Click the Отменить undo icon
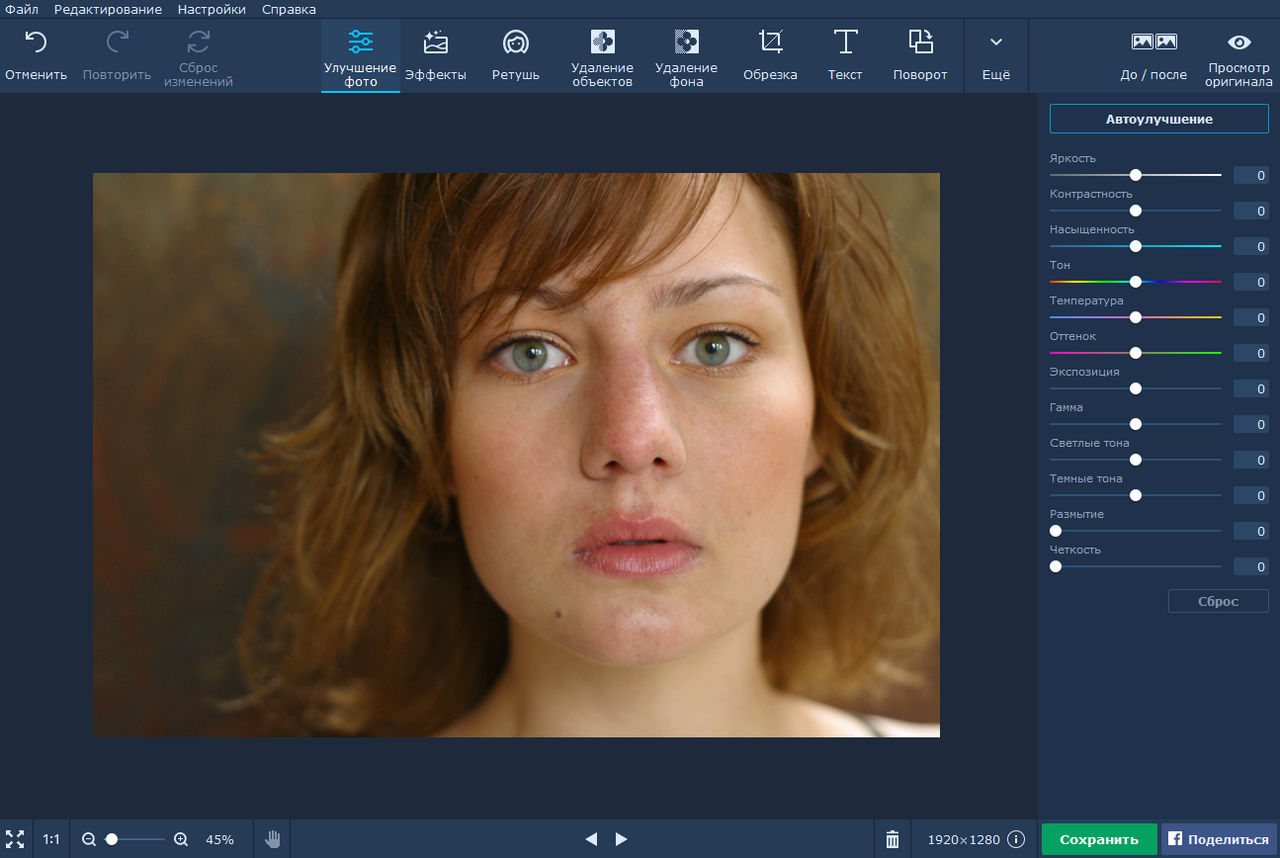This screenshot has height=858, width=1280. click(36, 42)
